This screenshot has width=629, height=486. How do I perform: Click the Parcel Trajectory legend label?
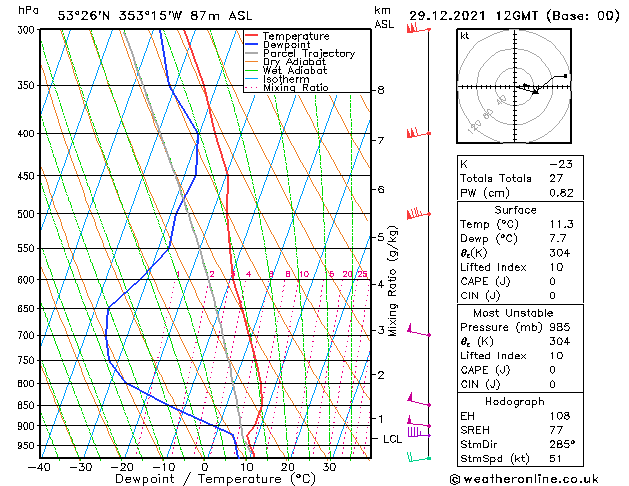tap(309, 53)
